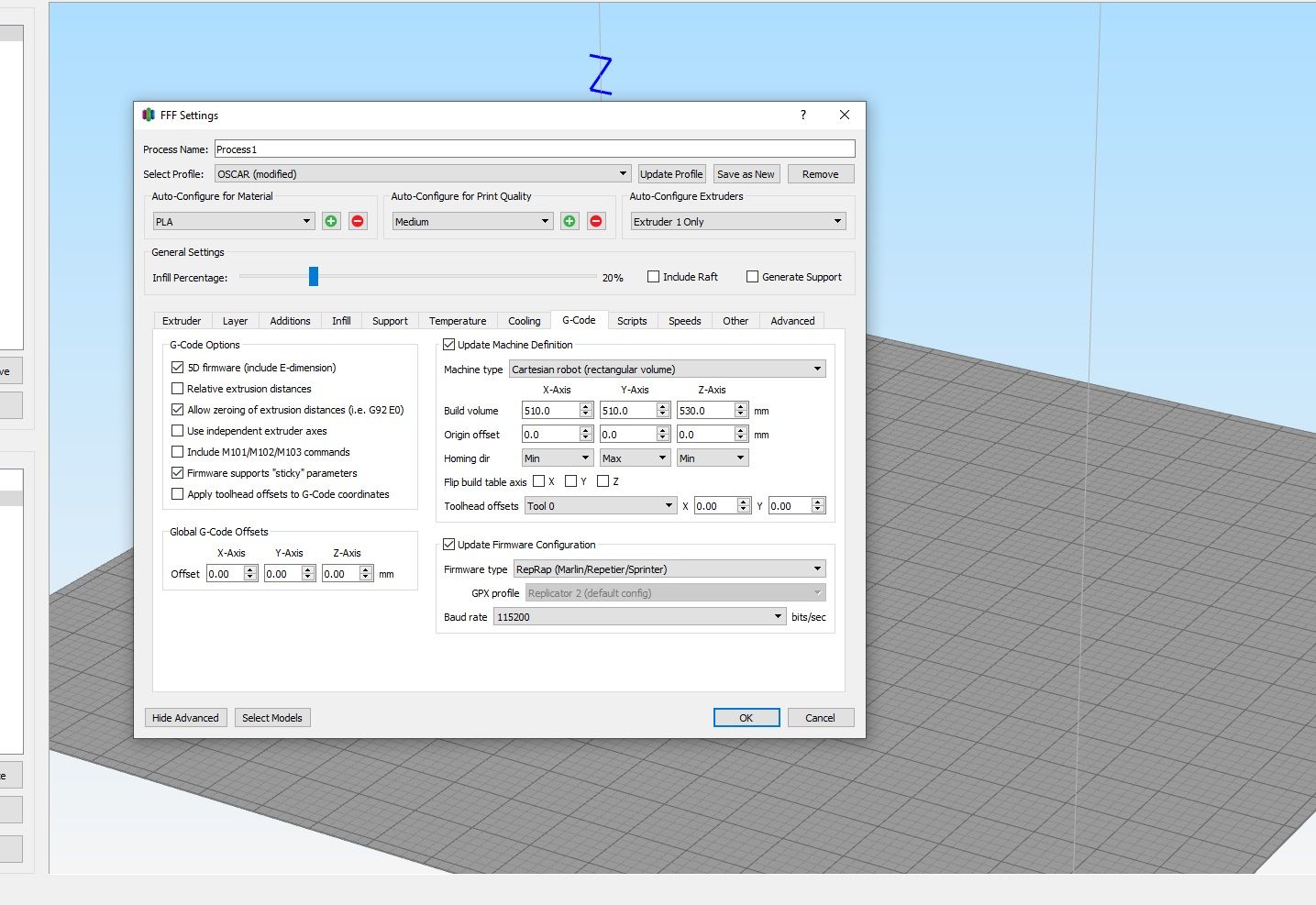Click the Cancel button
The height and width of the screenshot is (905, 1316).
click(820, 717)
